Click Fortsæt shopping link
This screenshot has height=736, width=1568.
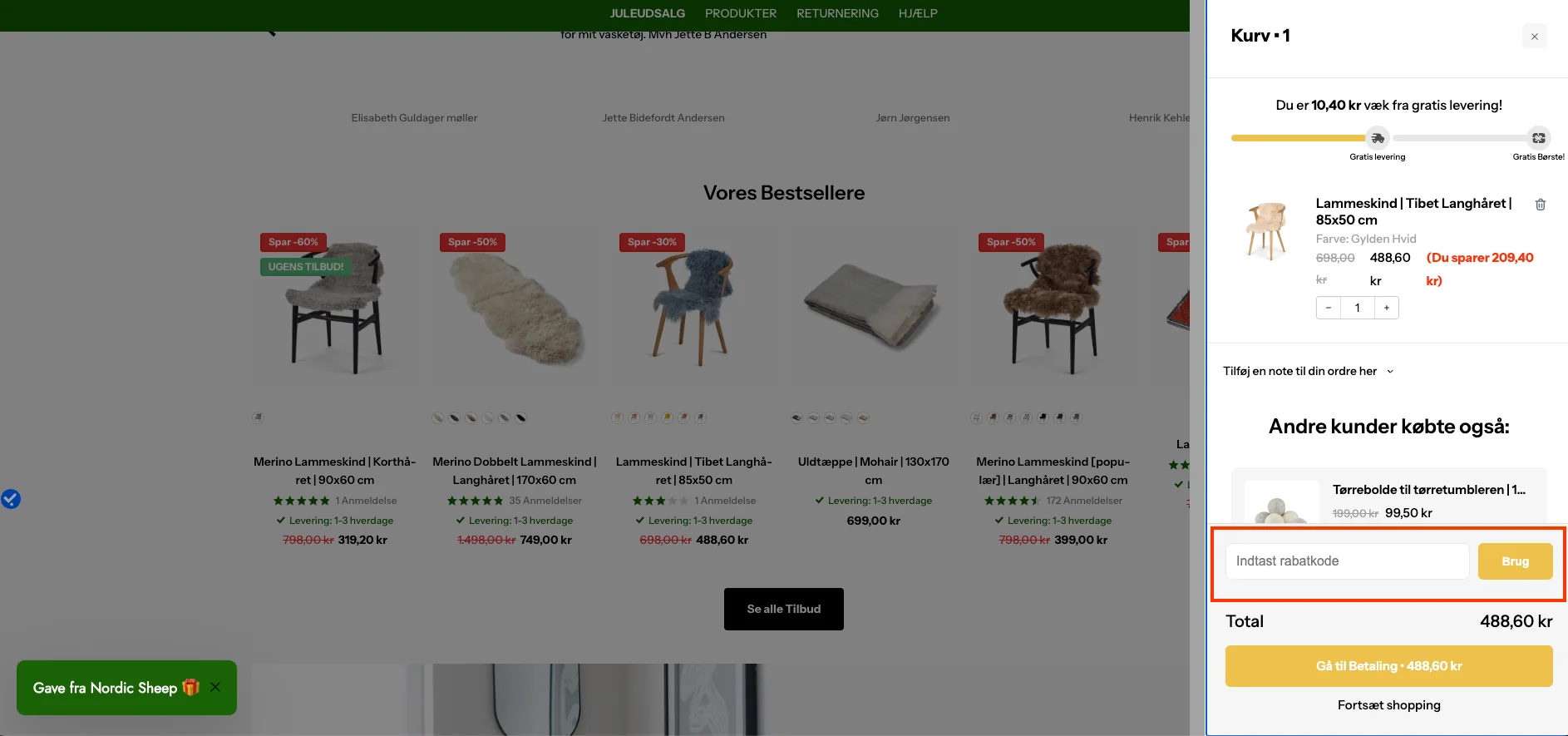[1388, 705]
